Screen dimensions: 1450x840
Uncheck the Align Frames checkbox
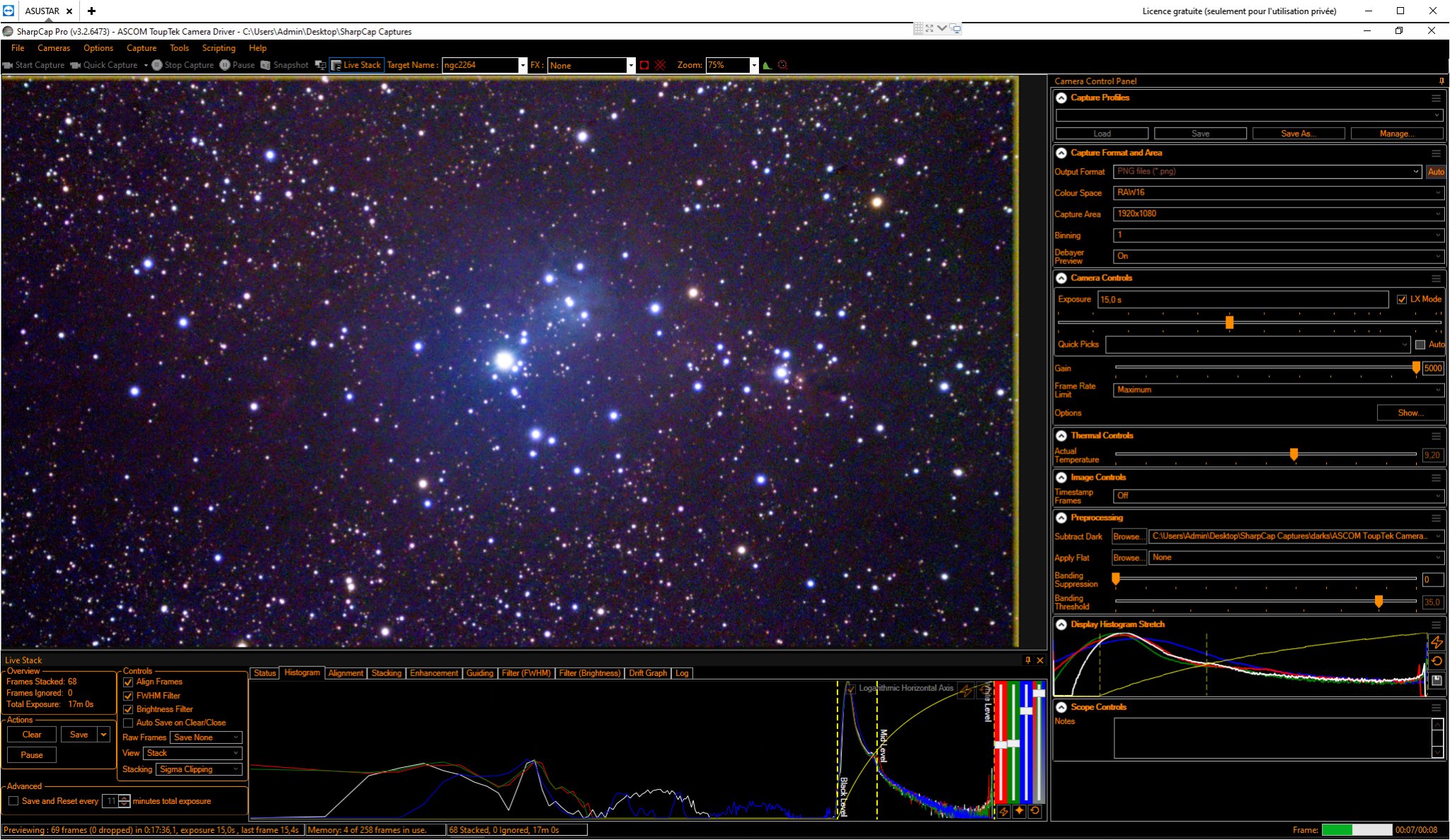(128, 682)
